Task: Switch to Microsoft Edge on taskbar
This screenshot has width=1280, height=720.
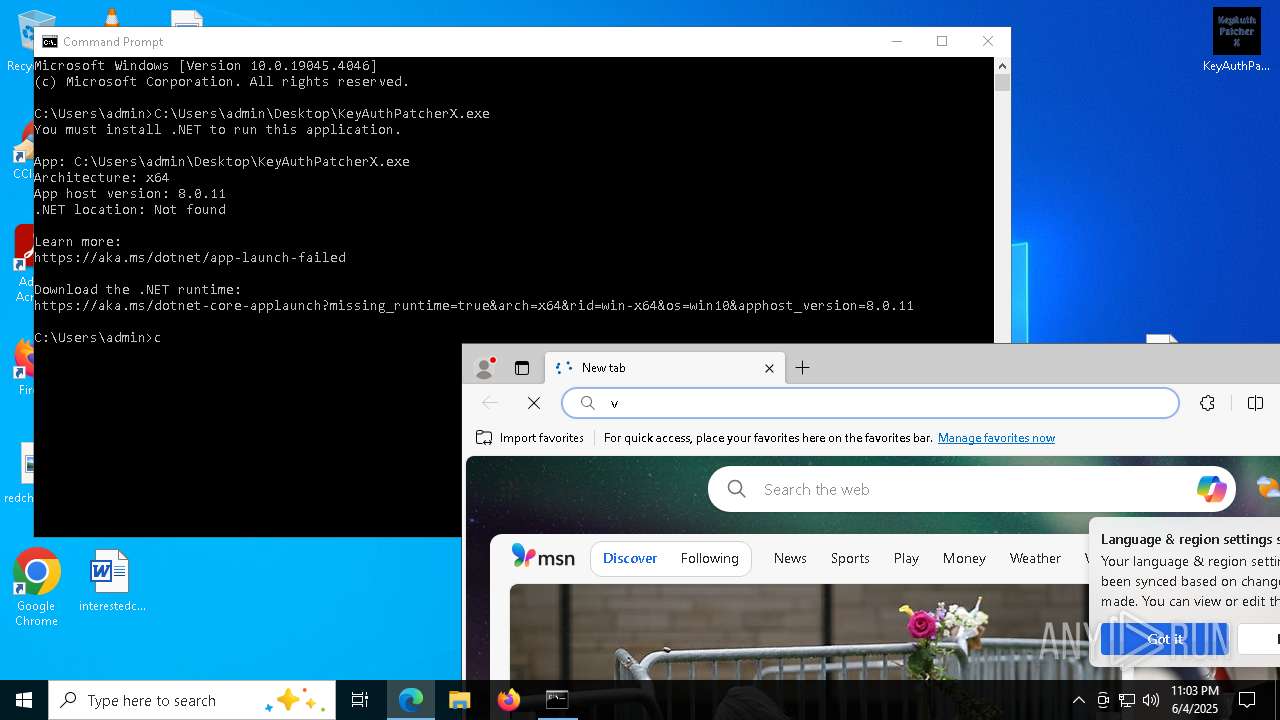Action: 411,700
